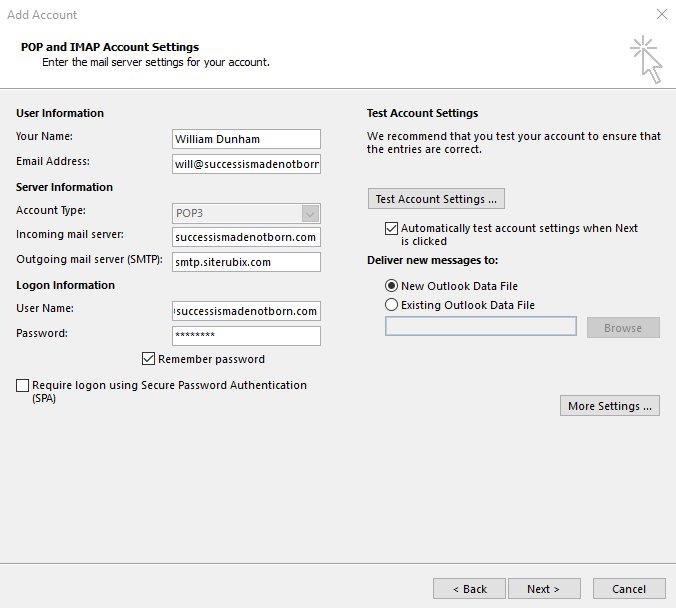Click the Email Address input field
Viewport: 676px width, 608px height.
click(x=246, y=164)
